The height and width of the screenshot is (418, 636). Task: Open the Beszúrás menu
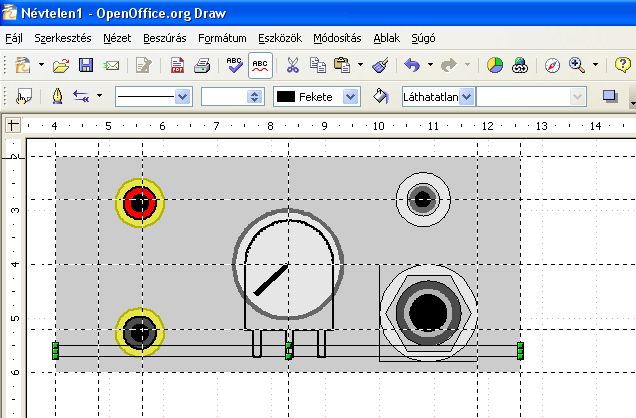[x=165, y=38]
